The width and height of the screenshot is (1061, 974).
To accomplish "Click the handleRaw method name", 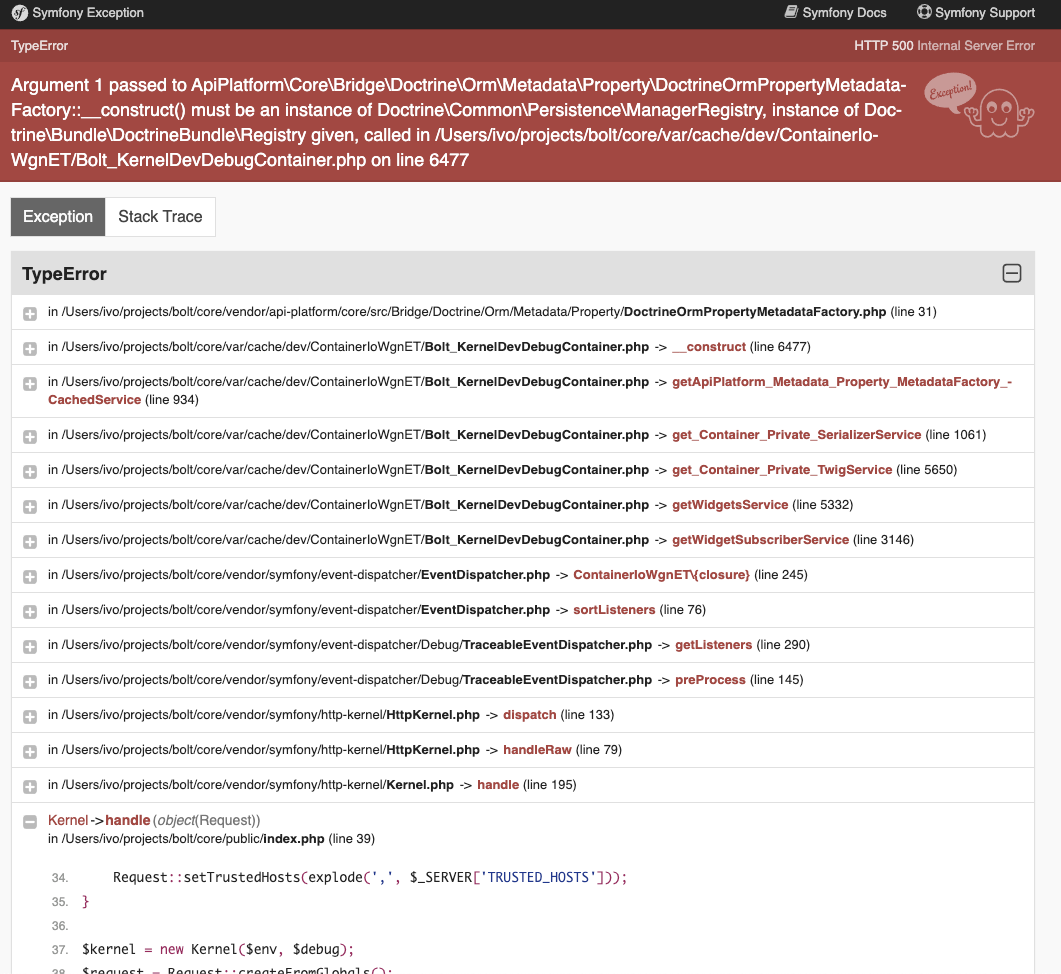I will 537,750.
